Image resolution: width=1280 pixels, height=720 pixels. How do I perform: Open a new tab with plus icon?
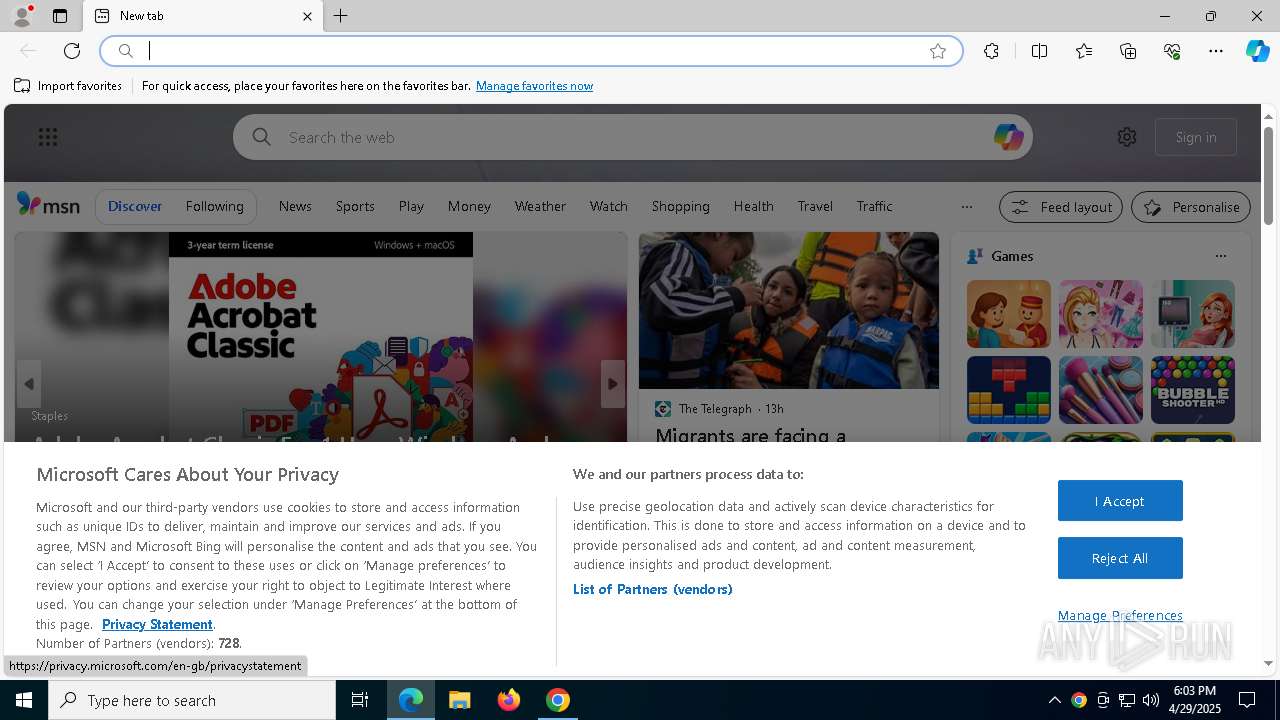[341, 16]
